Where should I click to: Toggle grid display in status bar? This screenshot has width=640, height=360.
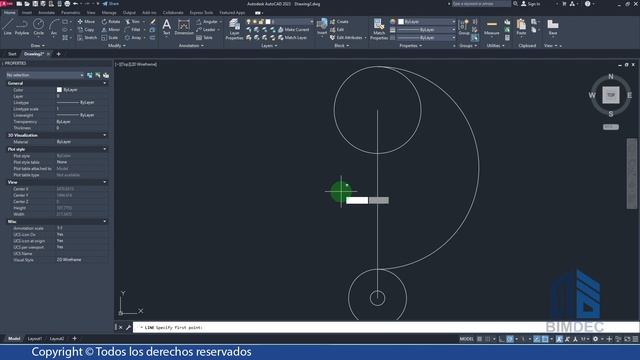(x=480, y=339)
